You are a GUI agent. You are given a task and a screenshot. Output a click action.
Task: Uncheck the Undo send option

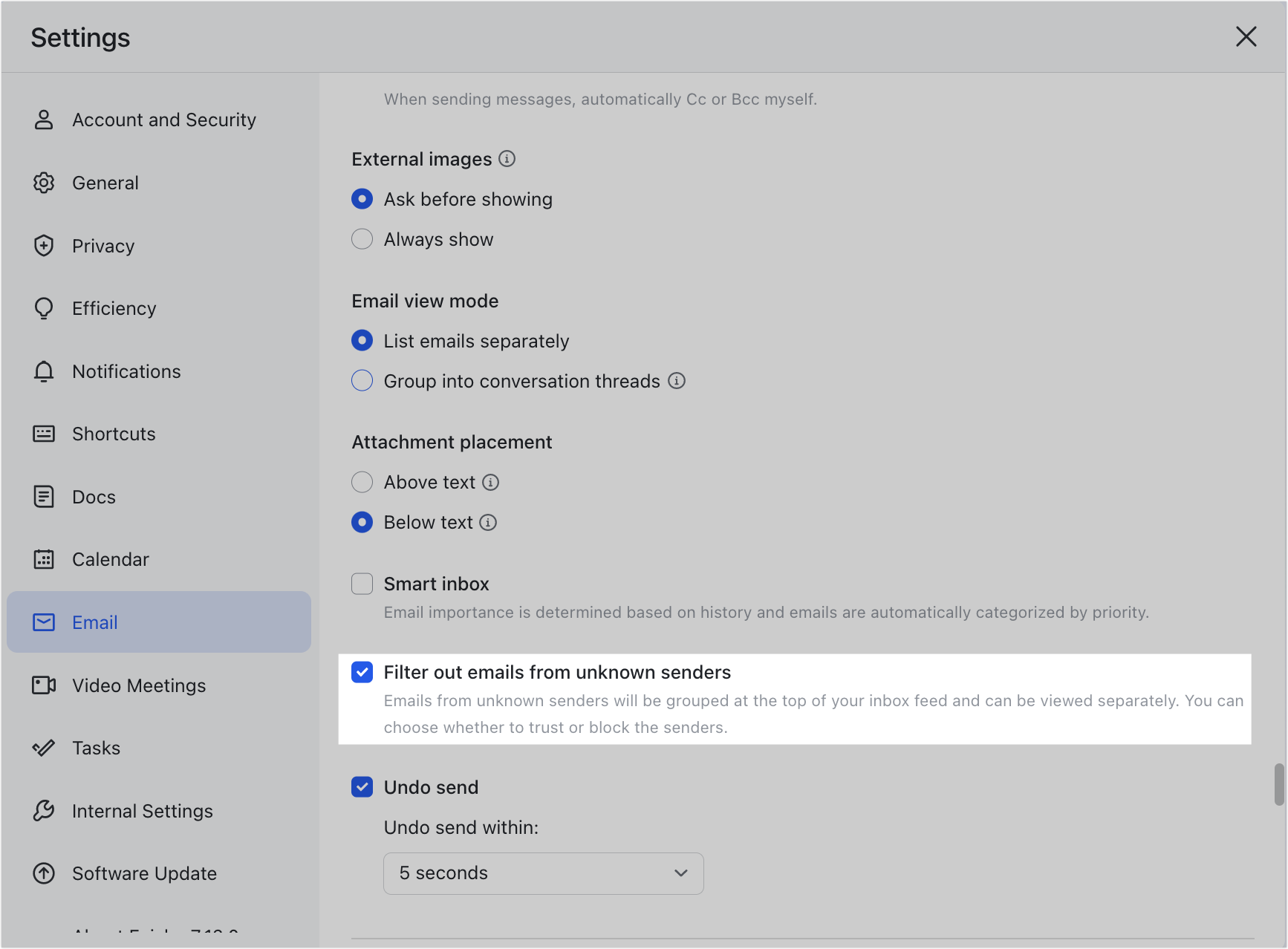coord(362,786)
